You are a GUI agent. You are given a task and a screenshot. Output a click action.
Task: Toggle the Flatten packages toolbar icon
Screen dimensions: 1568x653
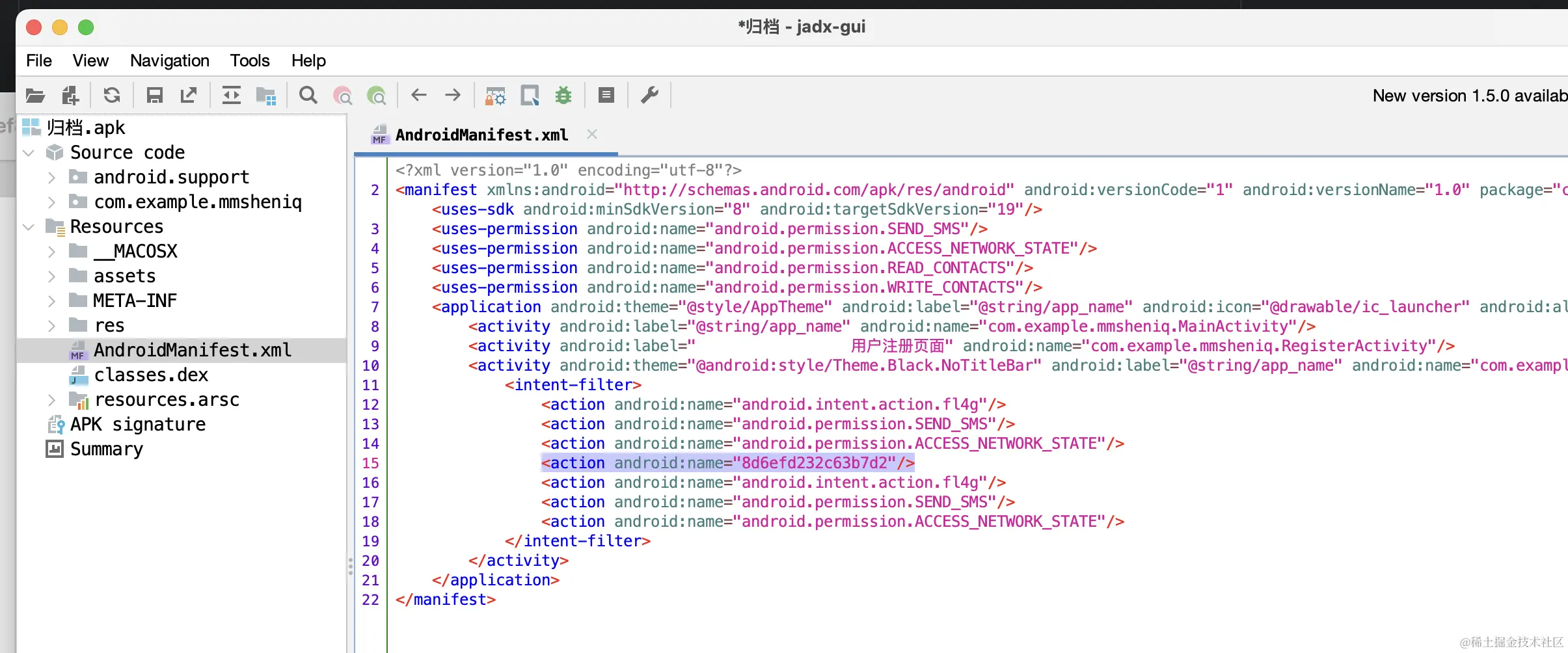pos(266,96)
